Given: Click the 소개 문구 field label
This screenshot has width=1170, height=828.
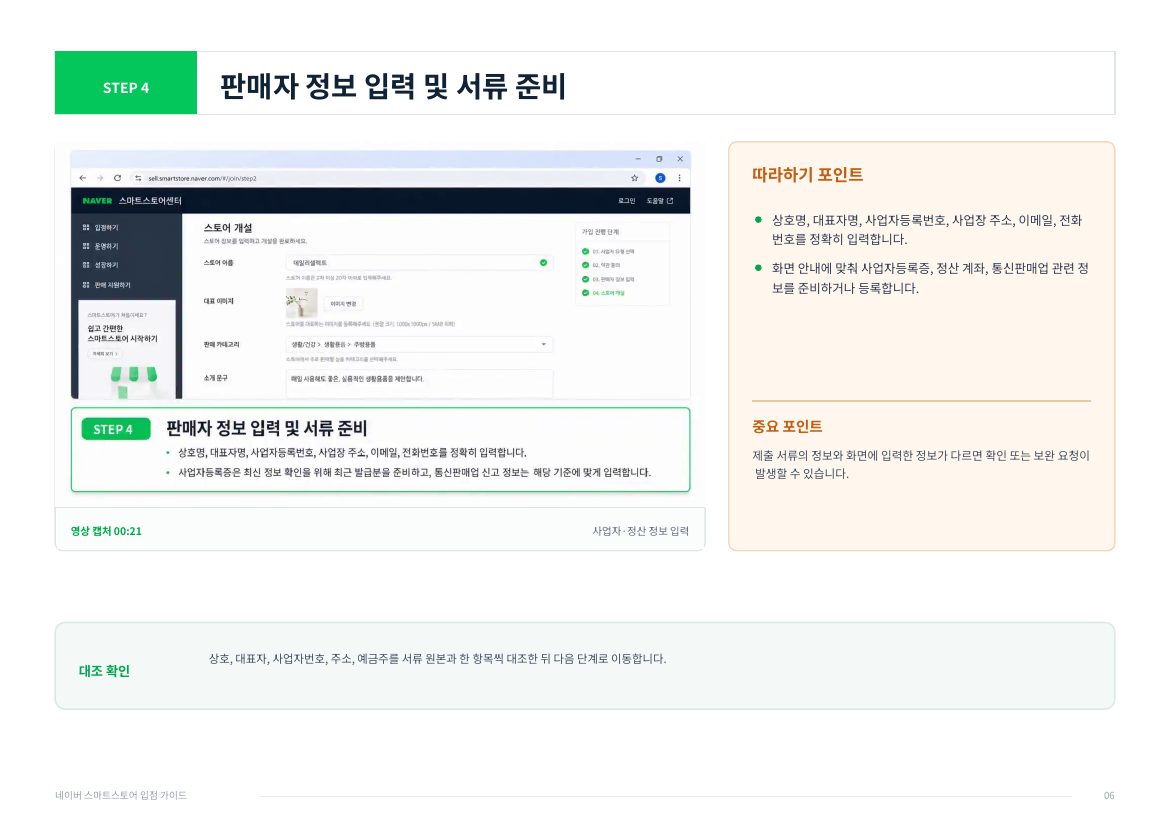Looking at the screenshot, I should 216,378.
